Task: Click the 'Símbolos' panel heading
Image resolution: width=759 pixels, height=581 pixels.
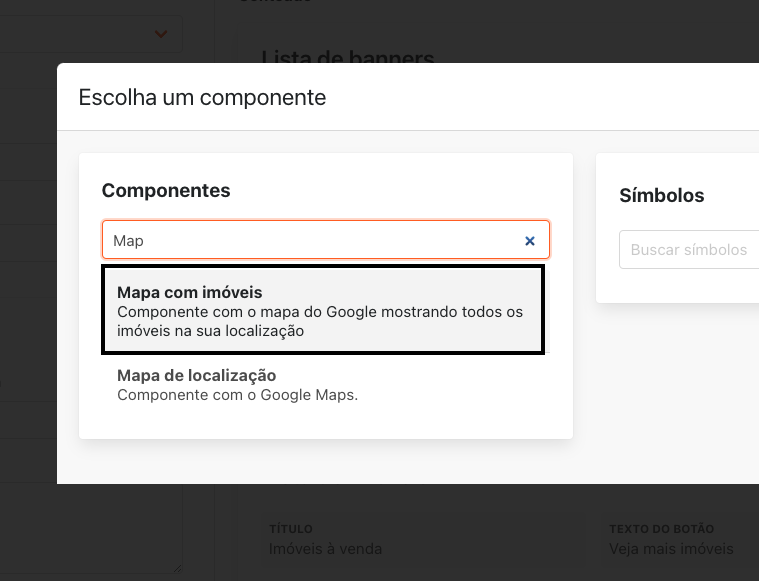Action: (x=661, y=196)
